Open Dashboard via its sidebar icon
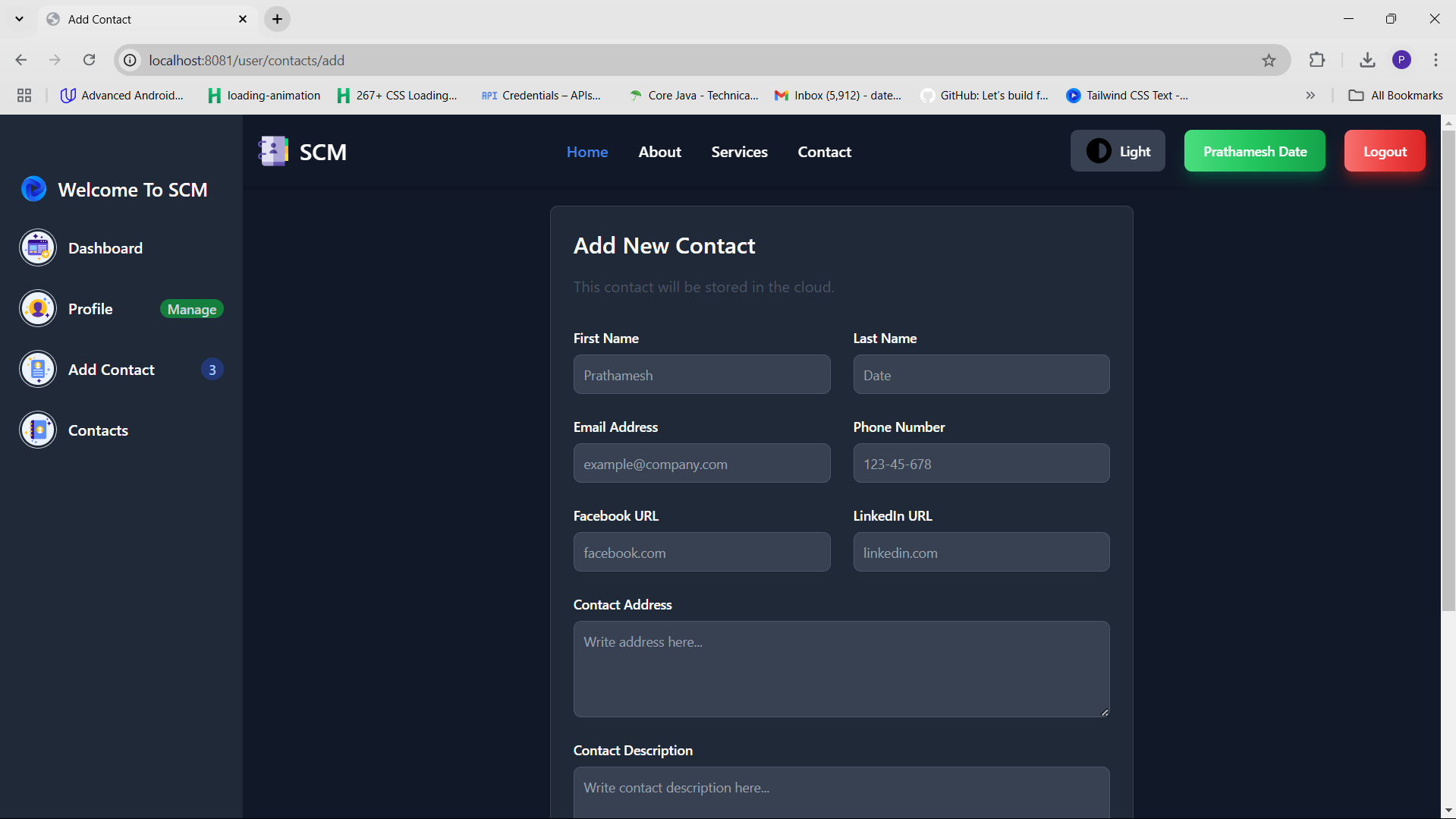 [38, 247]
